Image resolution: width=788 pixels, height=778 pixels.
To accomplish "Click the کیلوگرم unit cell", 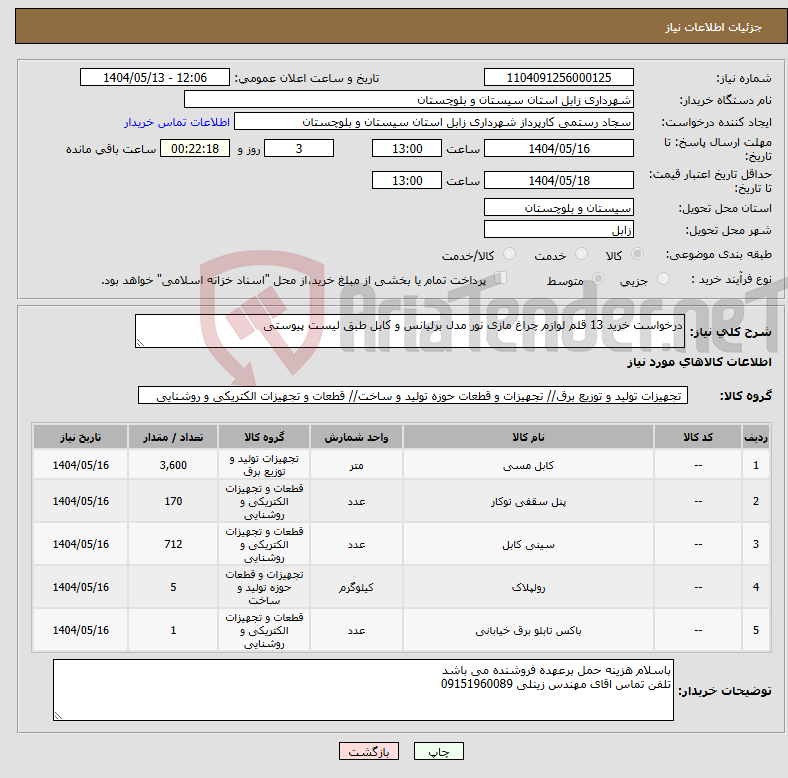I will click(356, 587).
